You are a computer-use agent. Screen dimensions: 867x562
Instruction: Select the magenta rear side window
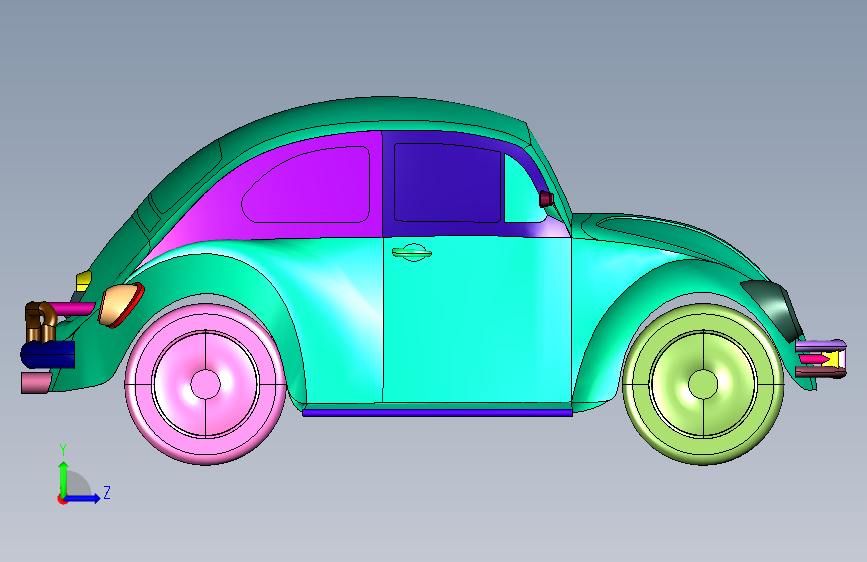tap(307, 185)
